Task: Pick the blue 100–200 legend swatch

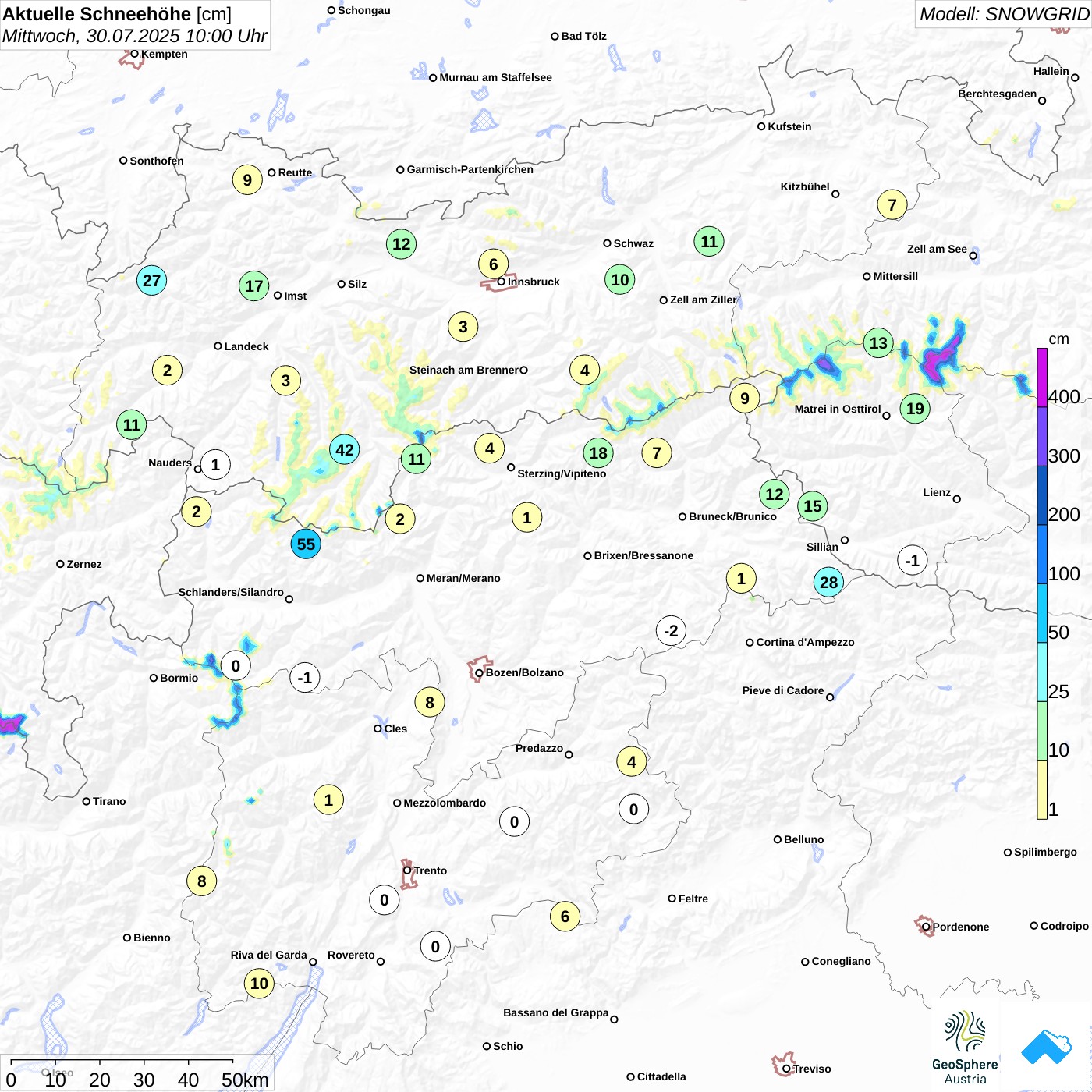Action: tap(1042, 555)
